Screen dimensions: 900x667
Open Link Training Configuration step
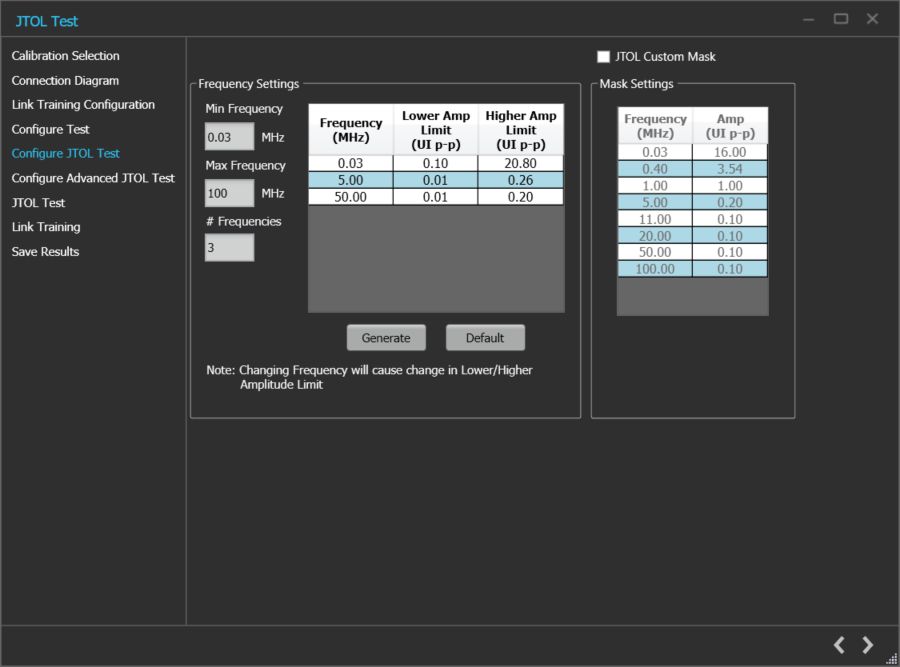[83, 104]
